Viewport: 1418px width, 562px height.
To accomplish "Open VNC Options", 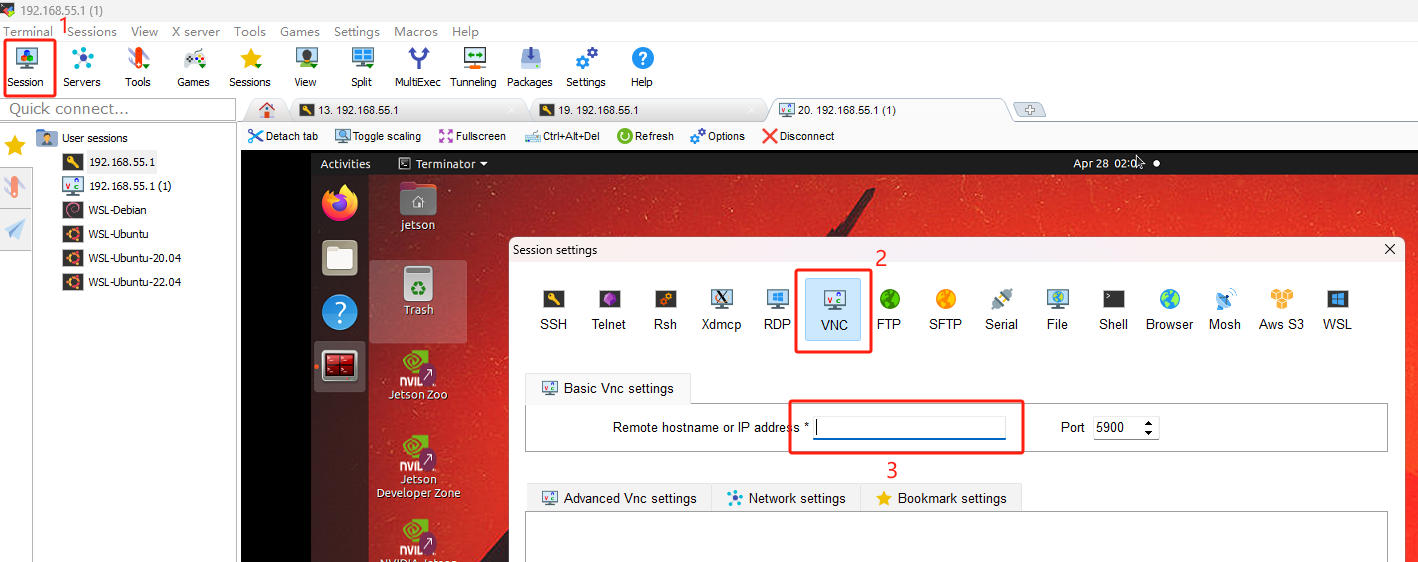I will (x=717, y=136).
